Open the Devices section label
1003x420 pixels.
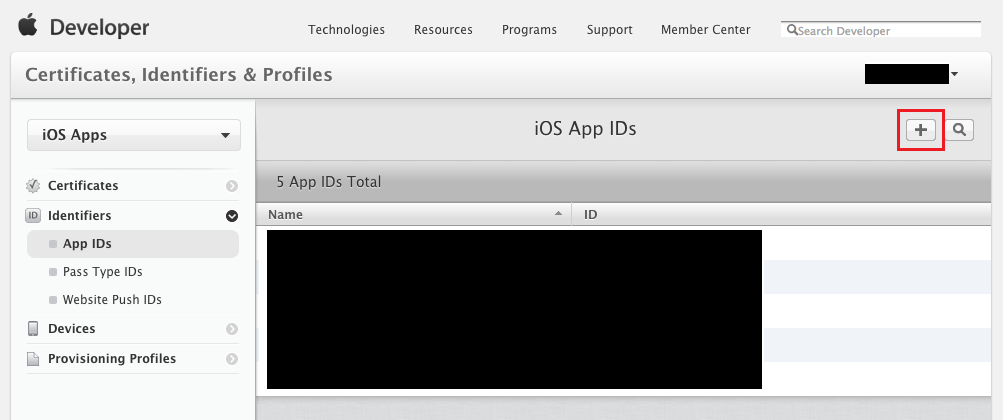pos(72,329)
